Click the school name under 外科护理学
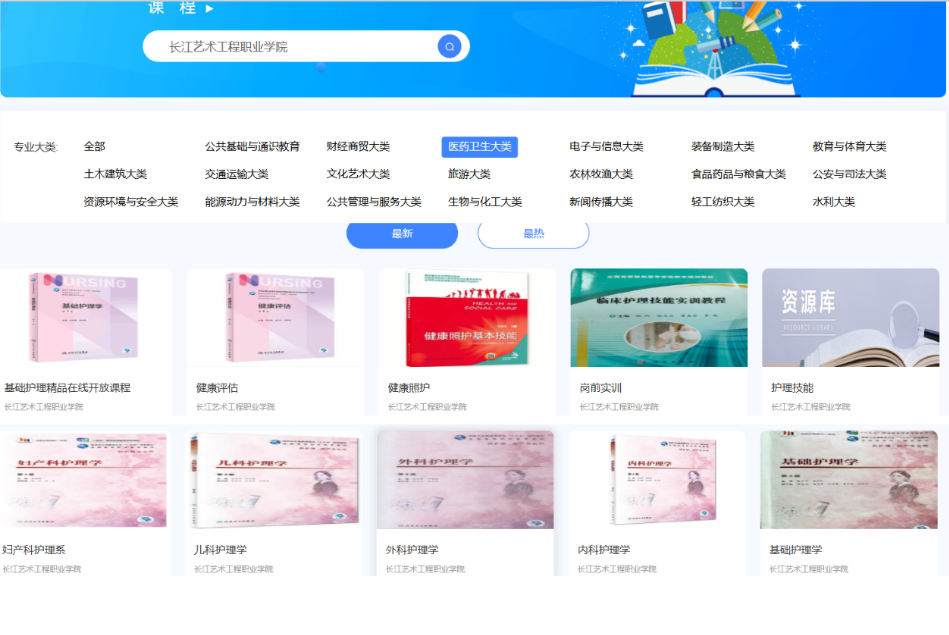This screenshot has width=949, height=635. (x=425, y=569)
